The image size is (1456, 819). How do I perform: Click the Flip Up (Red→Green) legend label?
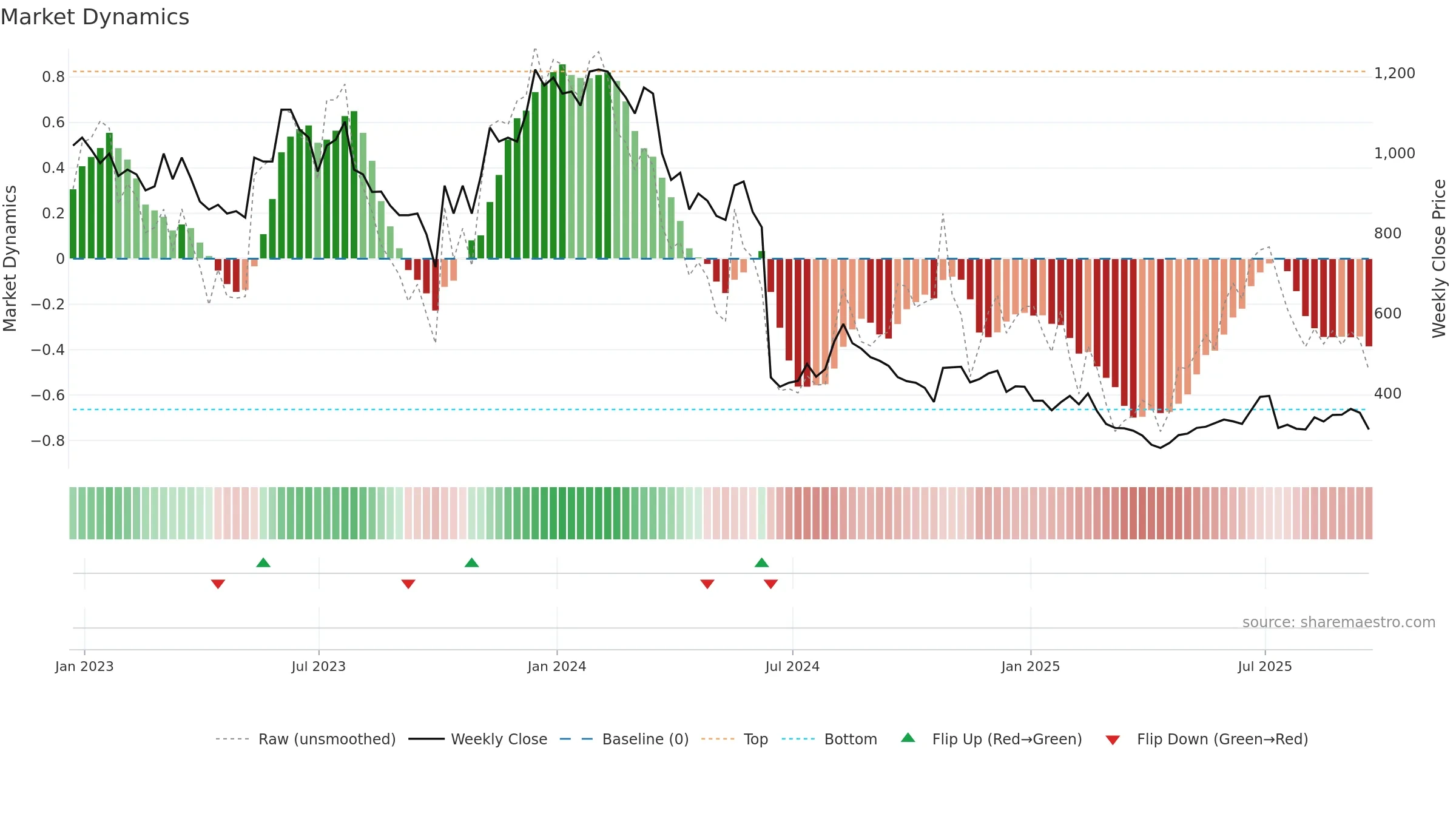point(1007,739)
